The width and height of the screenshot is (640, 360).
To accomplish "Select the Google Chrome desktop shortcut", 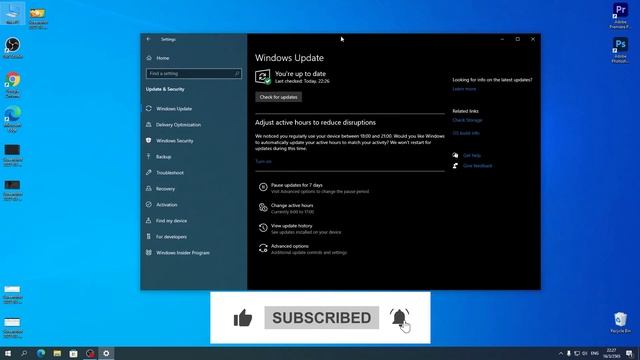I will tap(13, 84).
